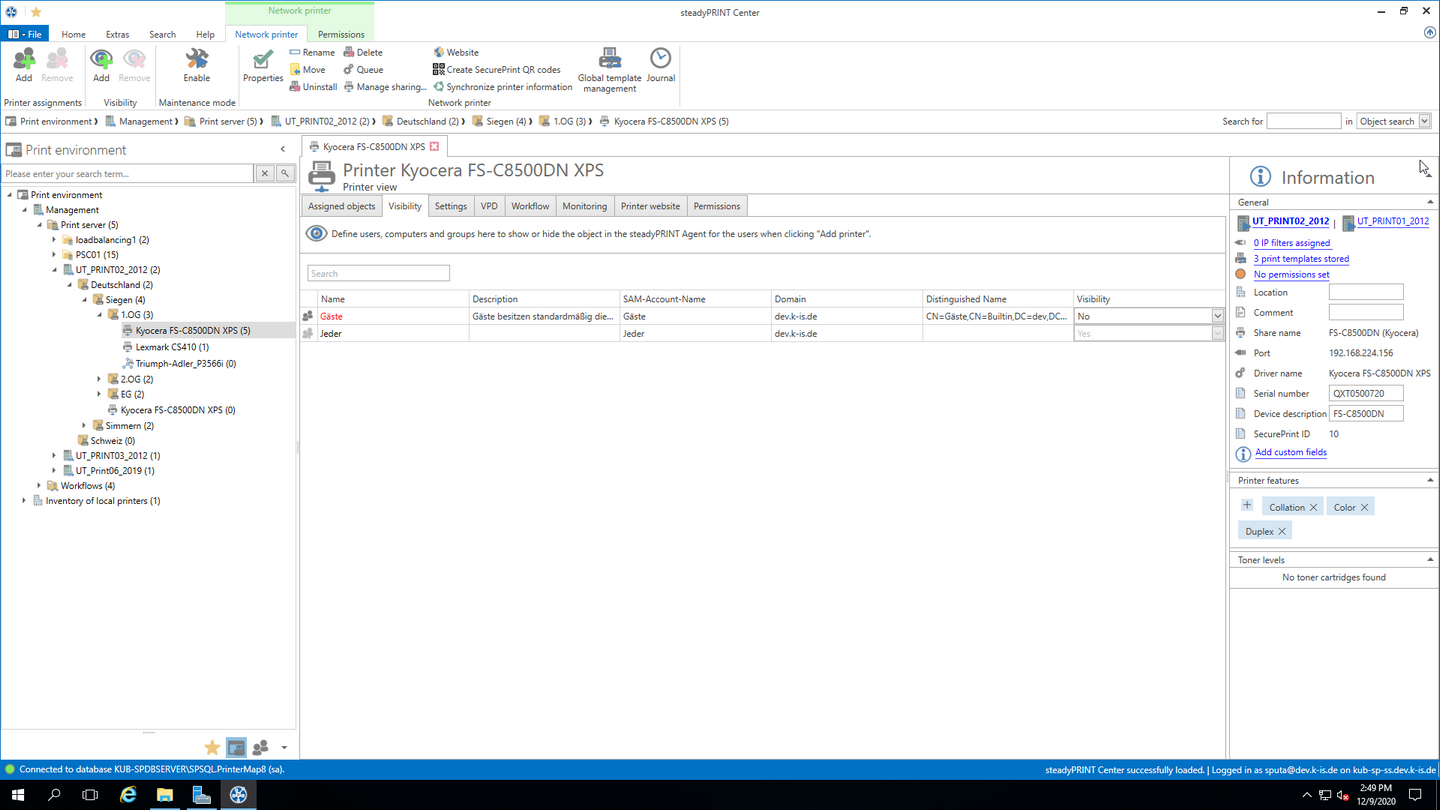Select Lexmark CS410 in the tree

coord(172,347)
